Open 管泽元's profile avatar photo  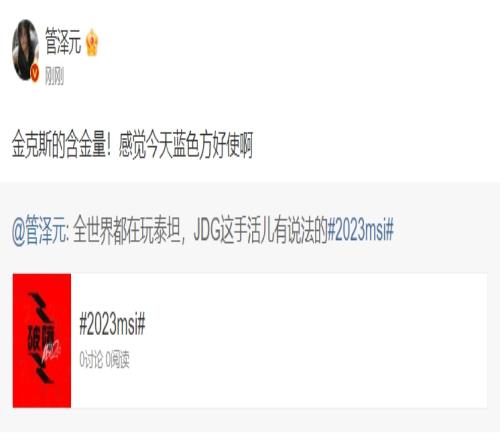(25, 49)
